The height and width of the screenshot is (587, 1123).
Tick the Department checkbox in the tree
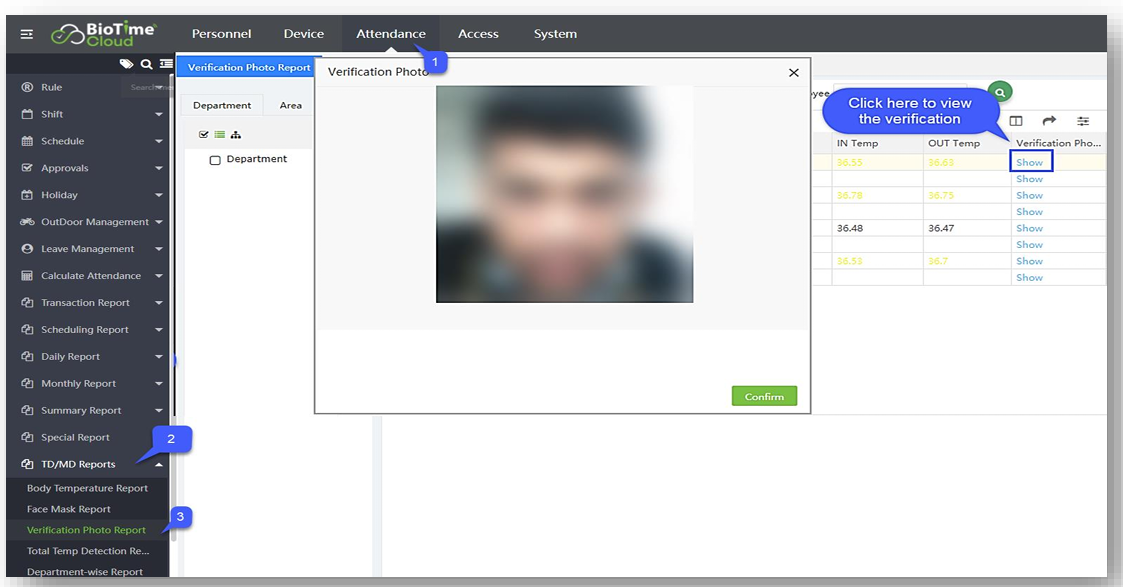pos(215,160)
